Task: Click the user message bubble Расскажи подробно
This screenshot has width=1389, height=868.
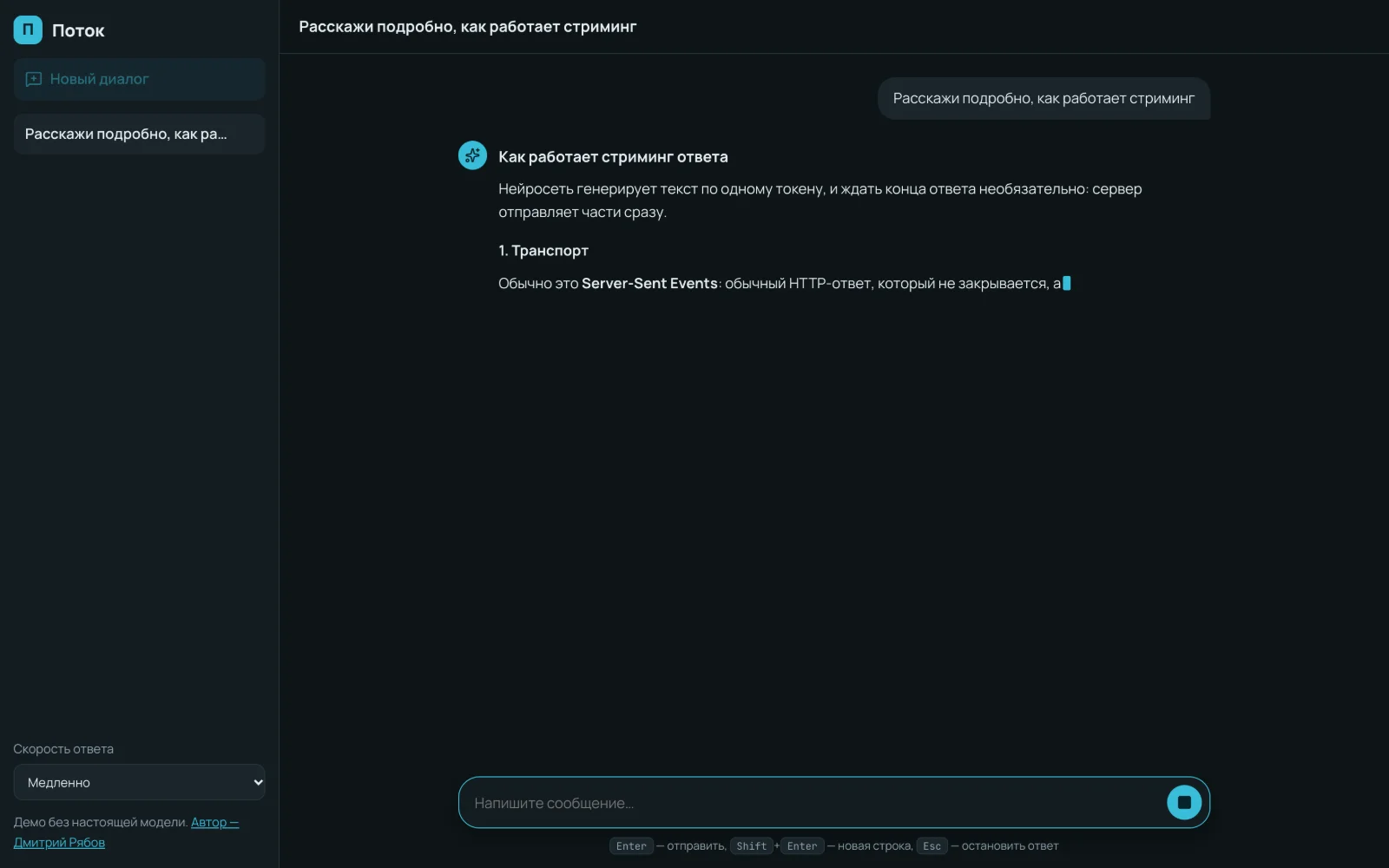Action: coord(1043,98)
